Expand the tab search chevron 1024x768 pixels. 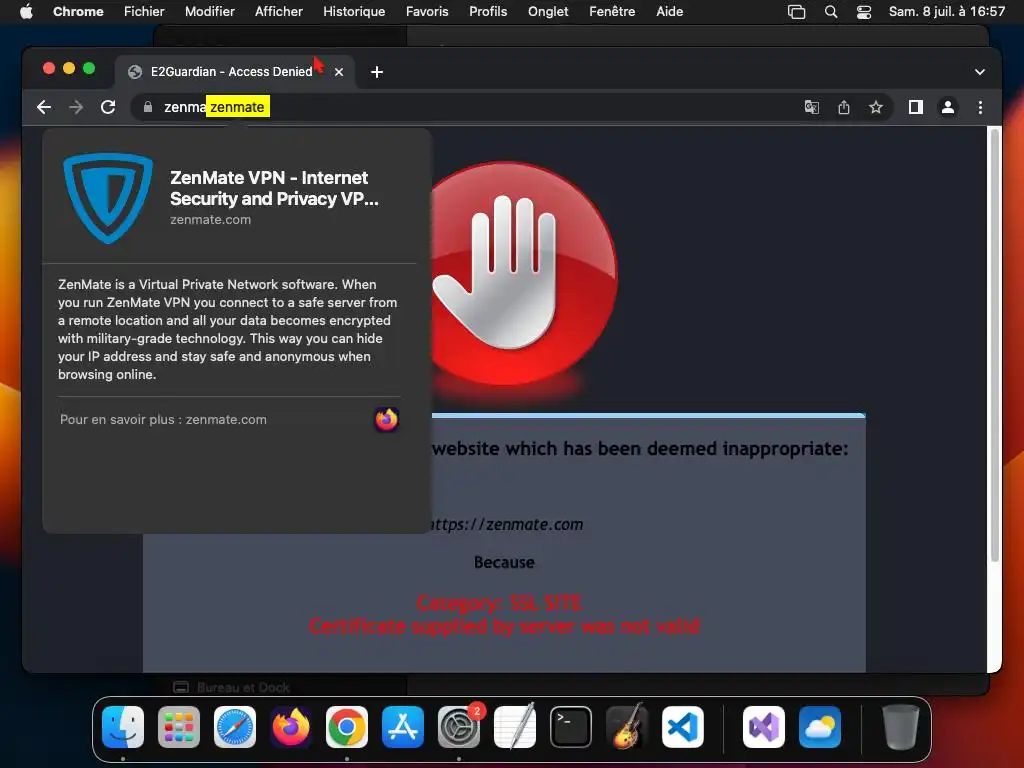click(980, 72)
